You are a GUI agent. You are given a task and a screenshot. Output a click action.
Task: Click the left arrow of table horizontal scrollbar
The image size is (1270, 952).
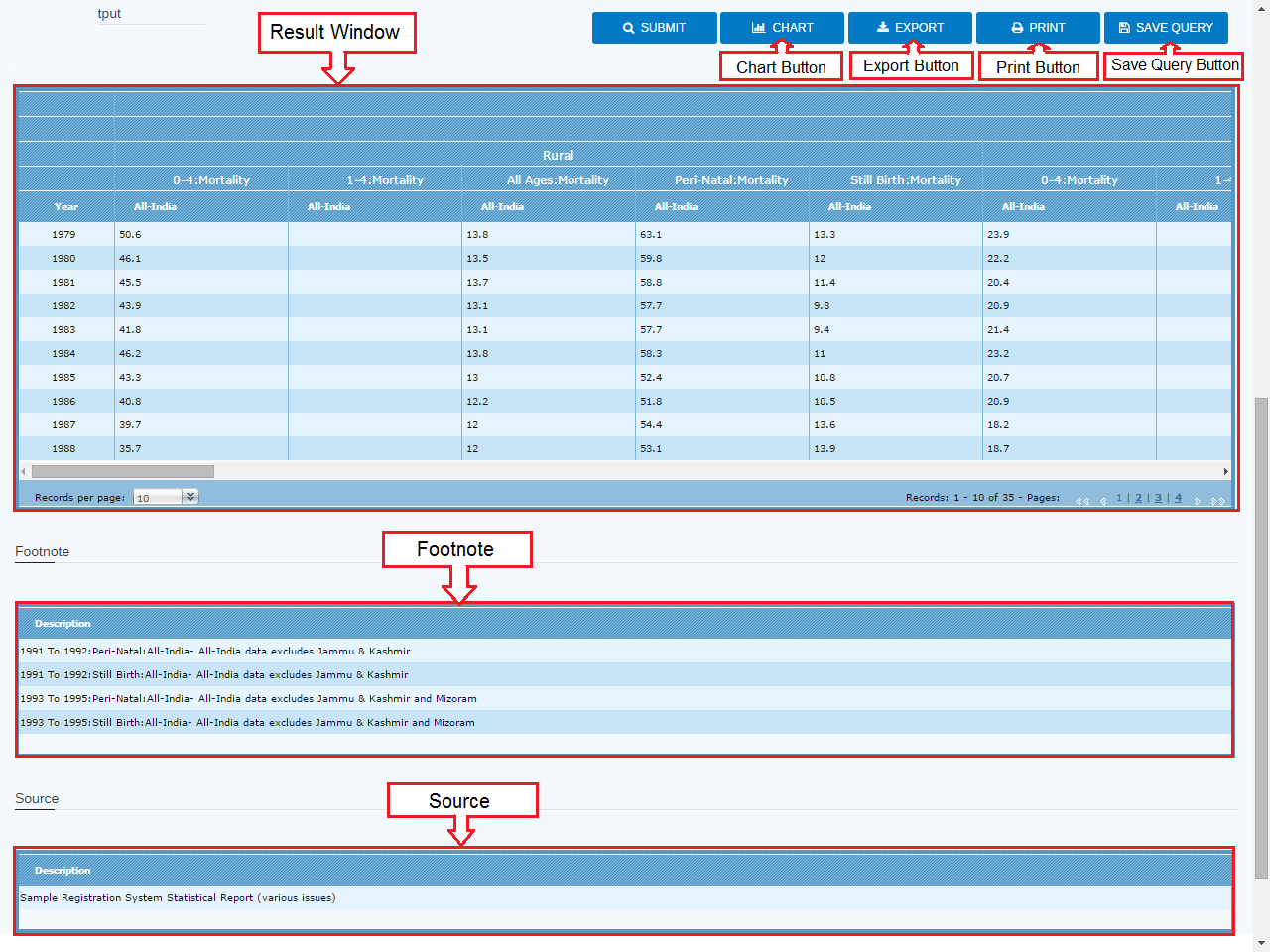[24, 472]
